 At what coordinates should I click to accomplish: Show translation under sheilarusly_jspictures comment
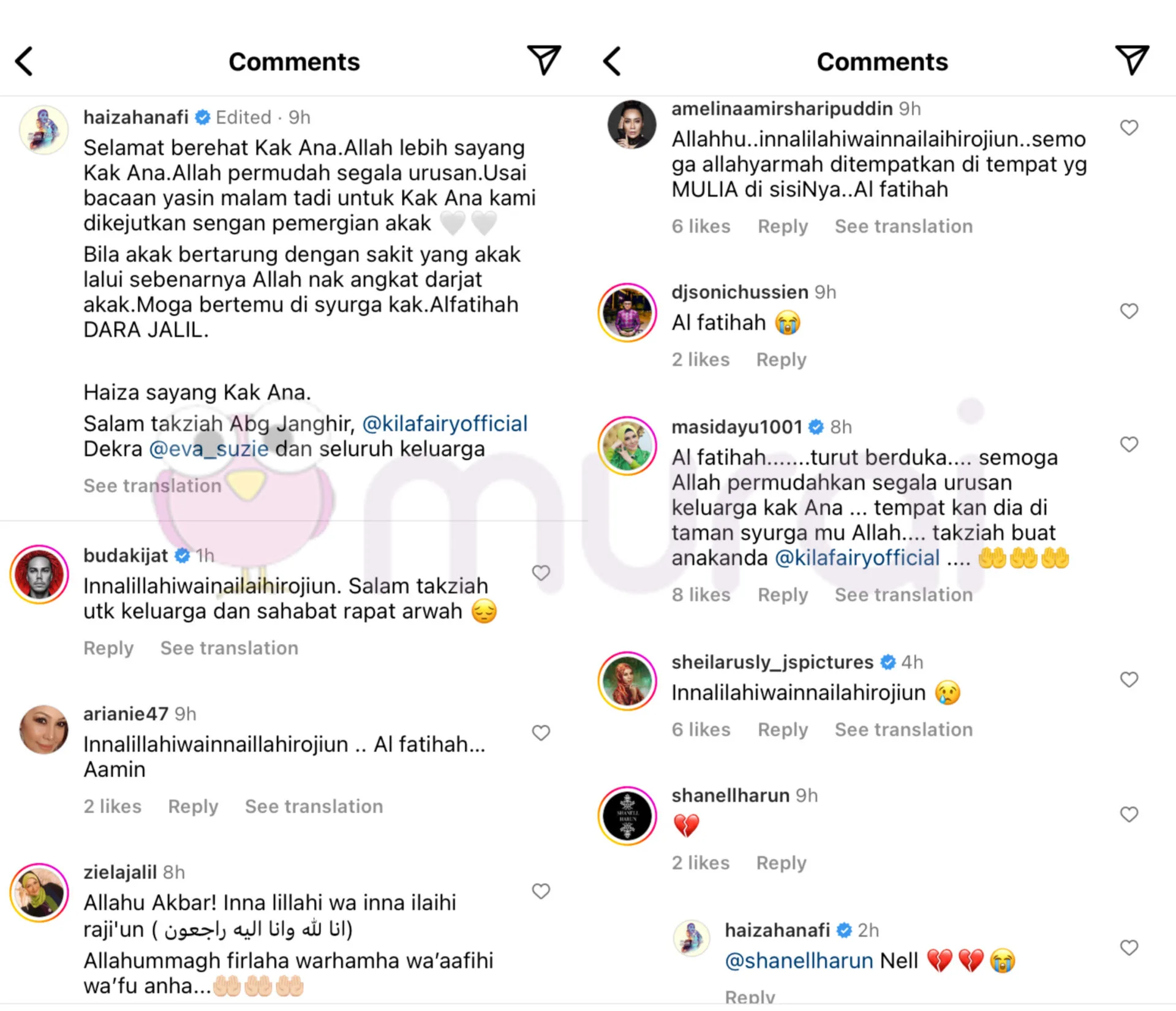[903, 729]
